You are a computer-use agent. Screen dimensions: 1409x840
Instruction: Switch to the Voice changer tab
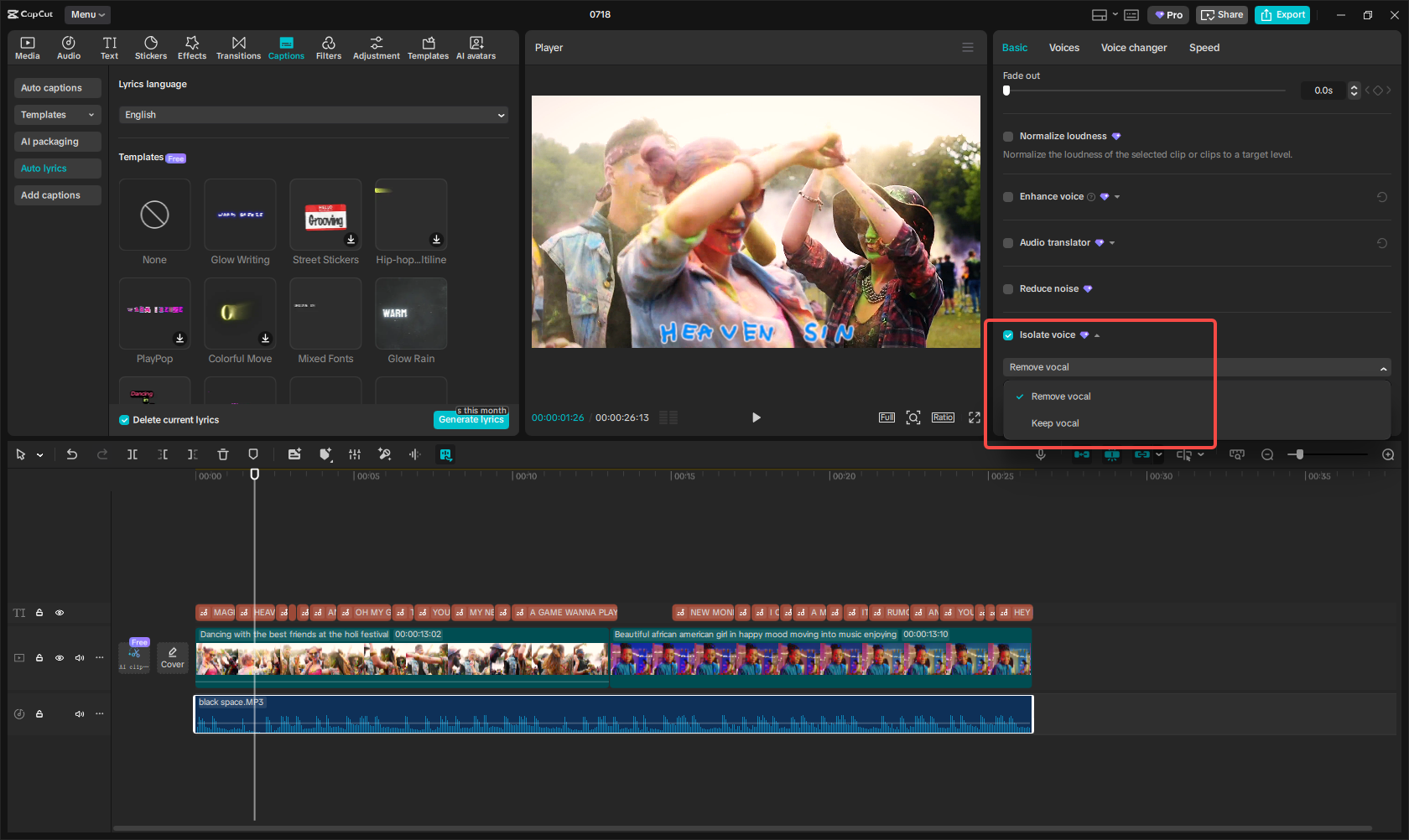click(1133, 48)
